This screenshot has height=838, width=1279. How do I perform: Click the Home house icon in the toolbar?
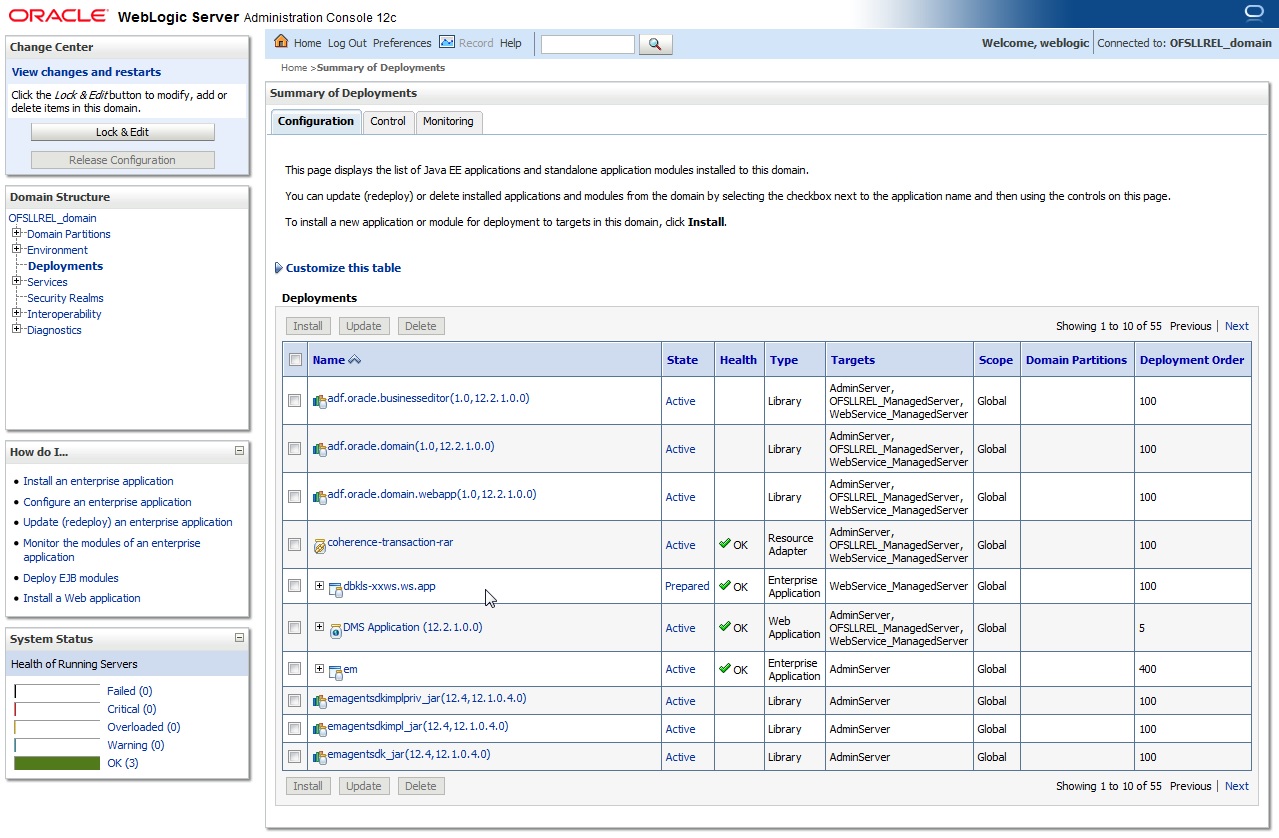tap(281, 42)
